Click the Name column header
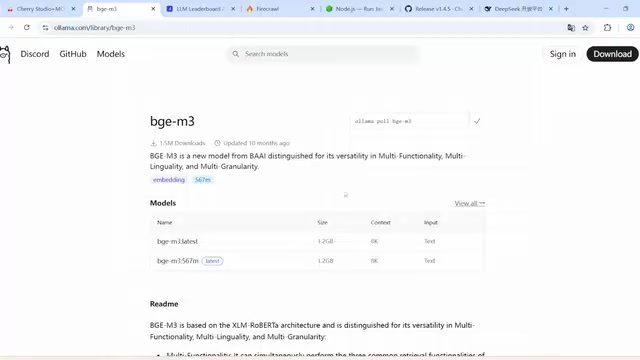The image size is (640, 360). pos(164,222)
